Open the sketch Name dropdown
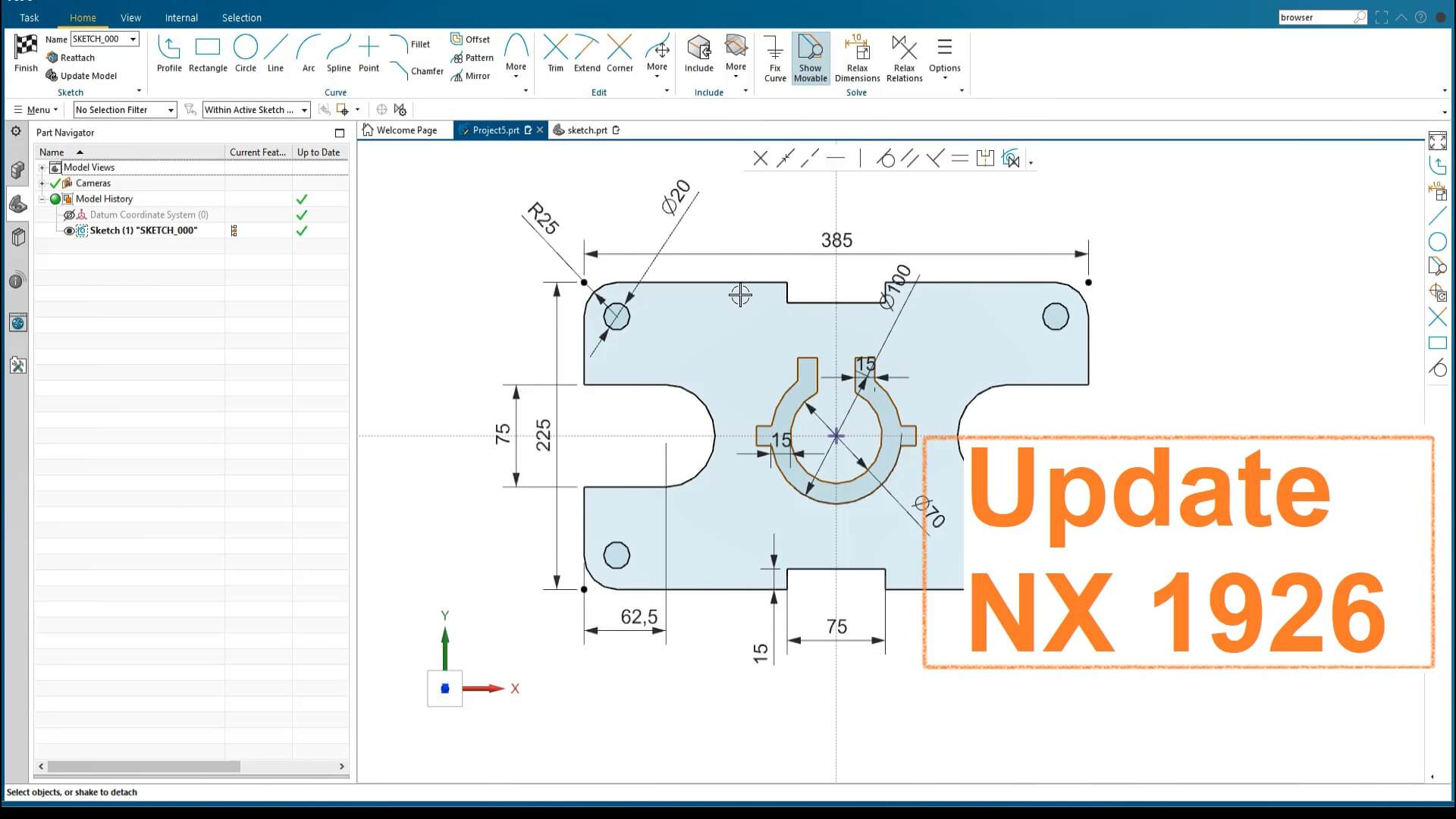Viewport: 1456px width, 819px height. [x=133, y=39]
